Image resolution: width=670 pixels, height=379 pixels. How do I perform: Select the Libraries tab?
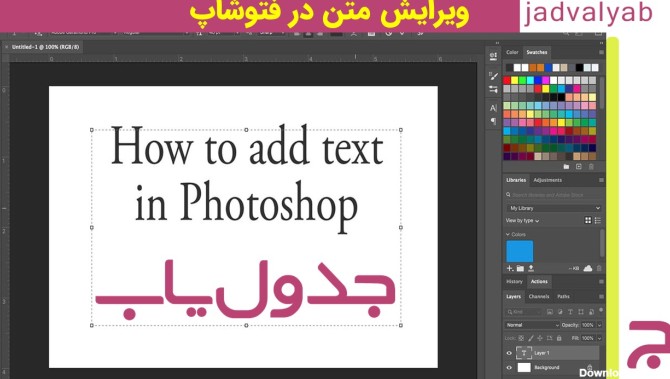tap(516, 180)
